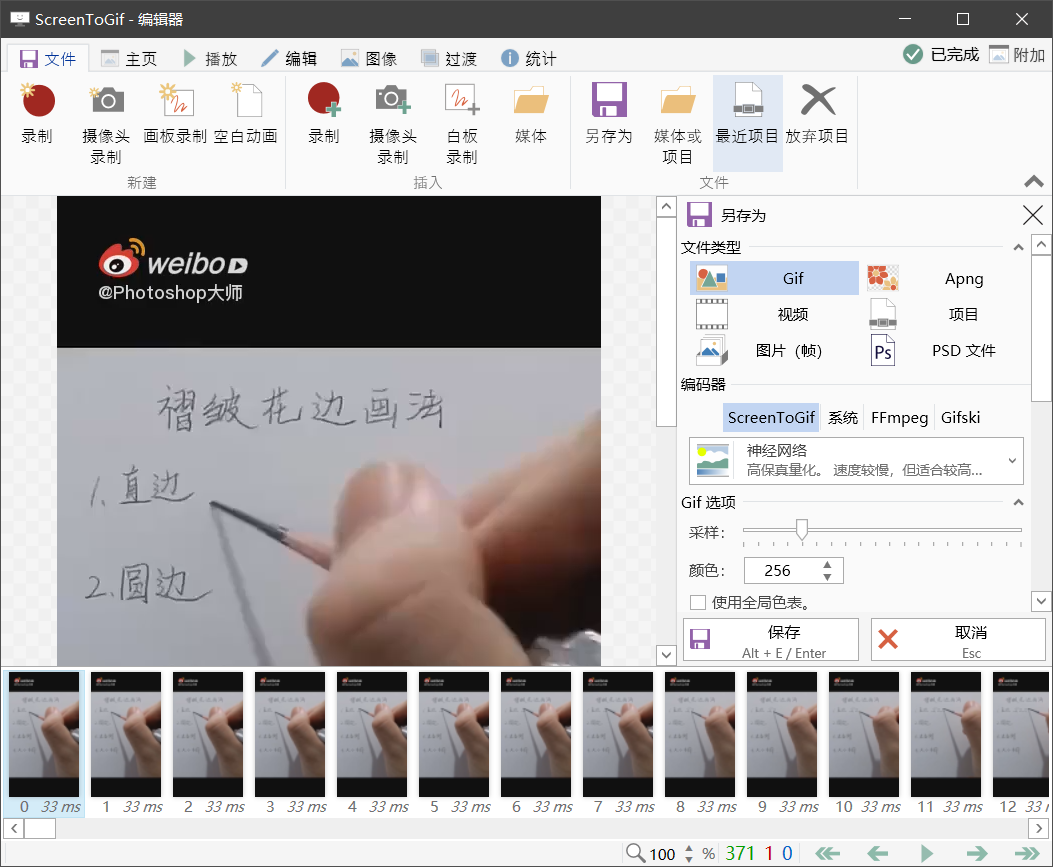Open new 摄像头录制 webcam recorder
The image size is (1053, 867).
point(106,124)
